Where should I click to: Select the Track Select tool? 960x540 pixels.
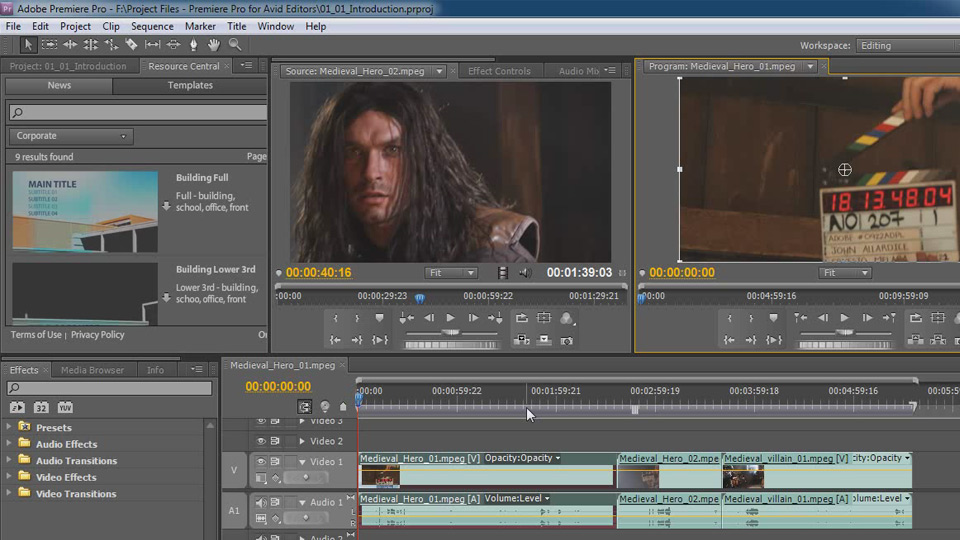pyautogui.click(x=50, y=45)
